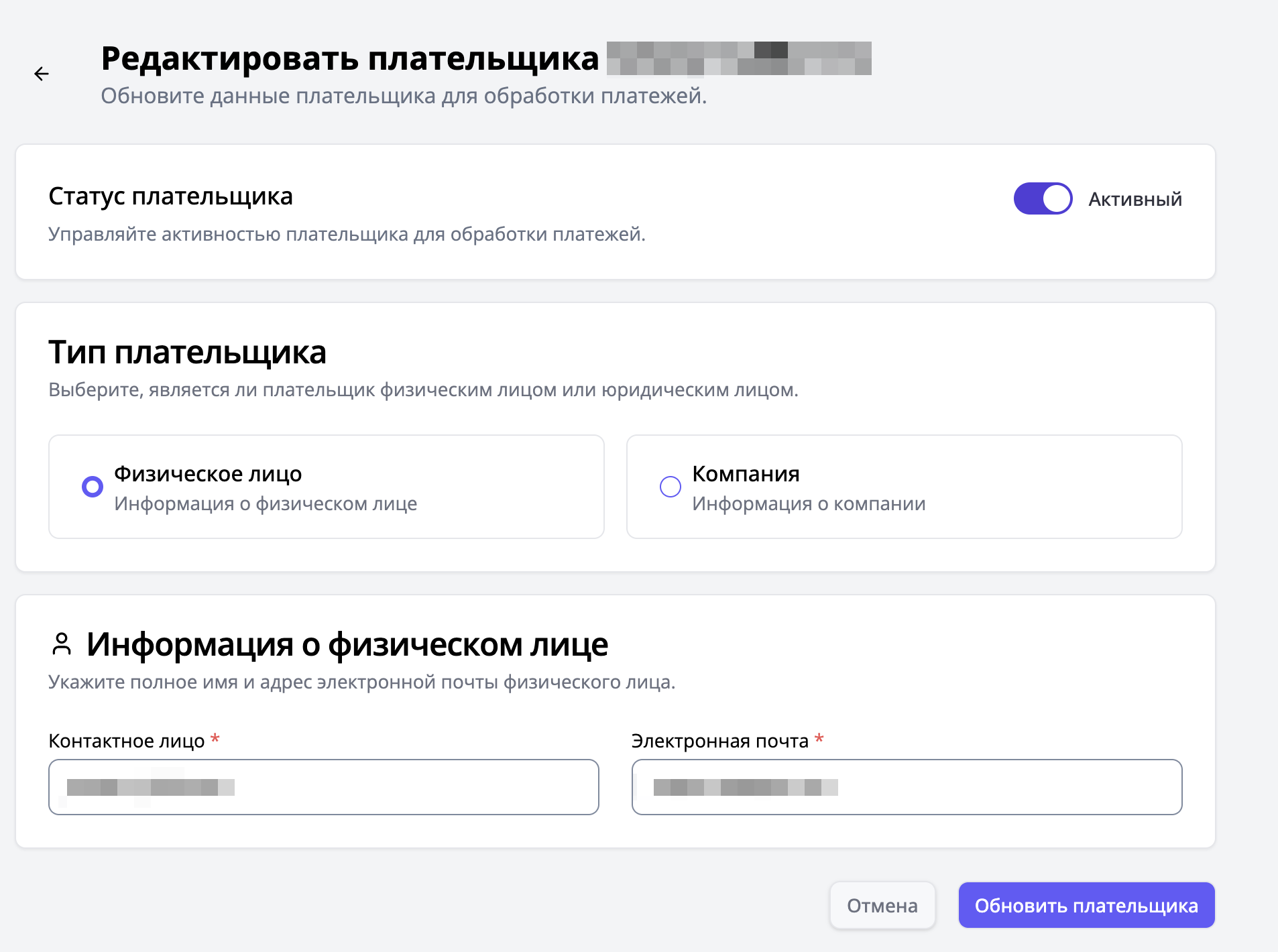1278x952 pixels.
Task: Click the "Физическое лицо" option title text
Action: pos(208,474)
